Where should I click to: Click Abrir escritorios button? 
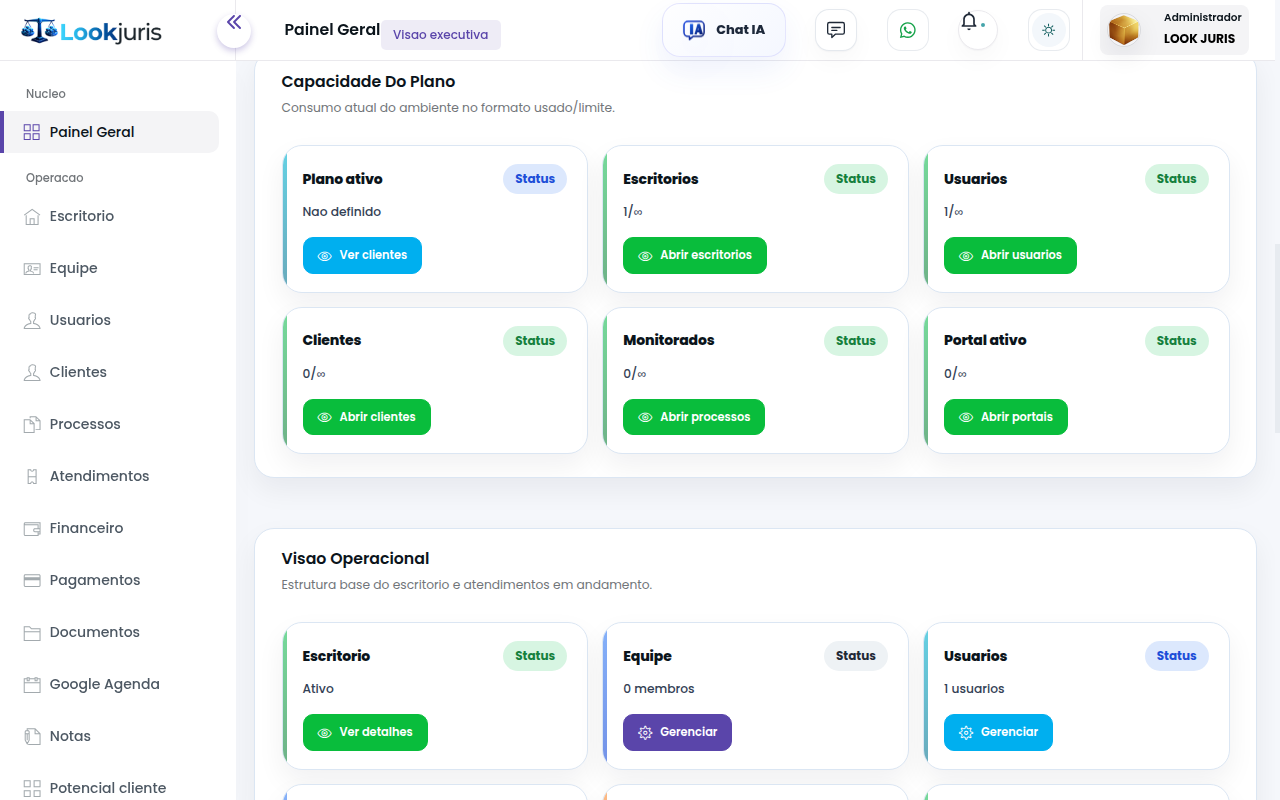[694, 255]
